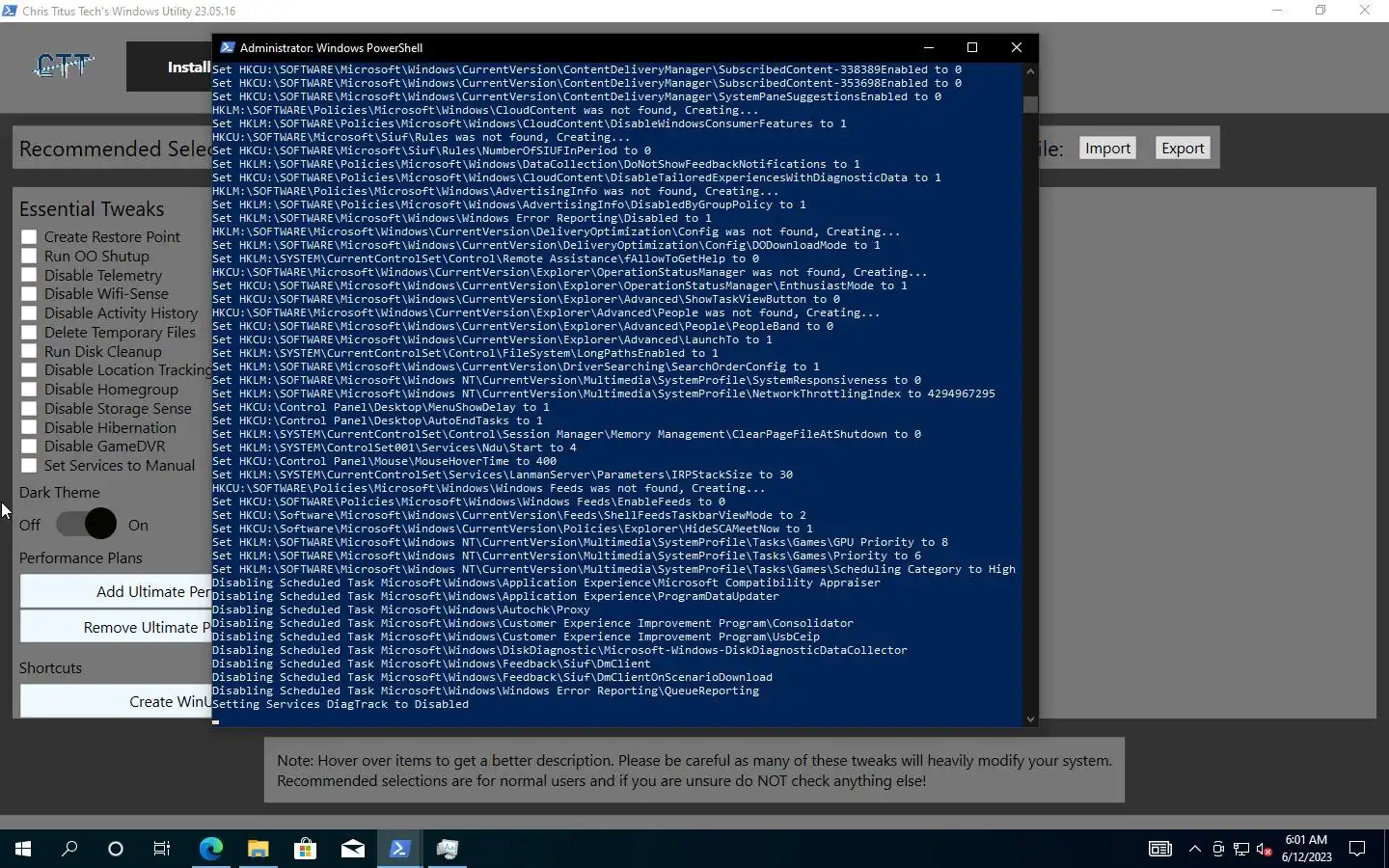Check Run OO Shutup
1389x868 pixels.
coord(29,257)
